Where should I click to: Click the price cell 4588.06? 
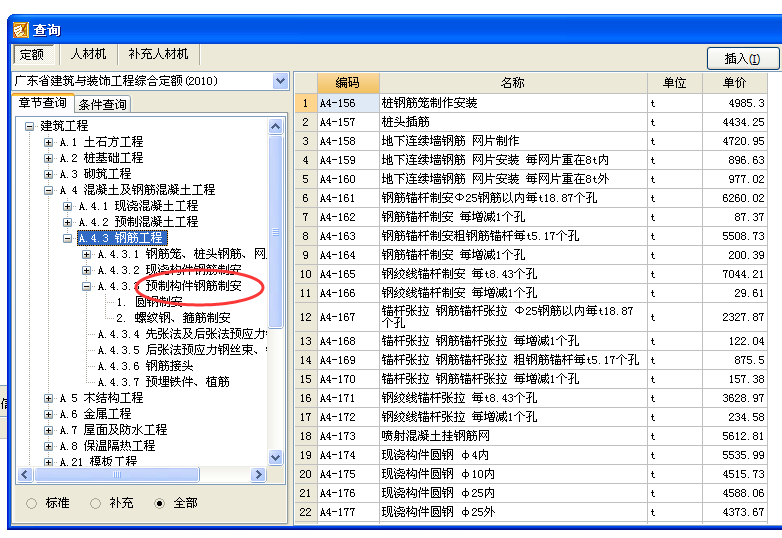click(x=735, y=493)
